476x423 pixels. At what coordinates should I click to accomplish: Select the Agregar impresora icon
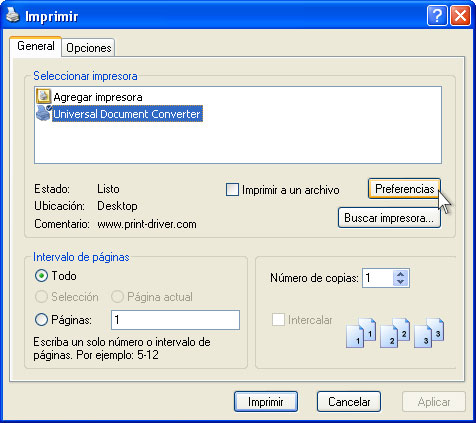point(43,96)
